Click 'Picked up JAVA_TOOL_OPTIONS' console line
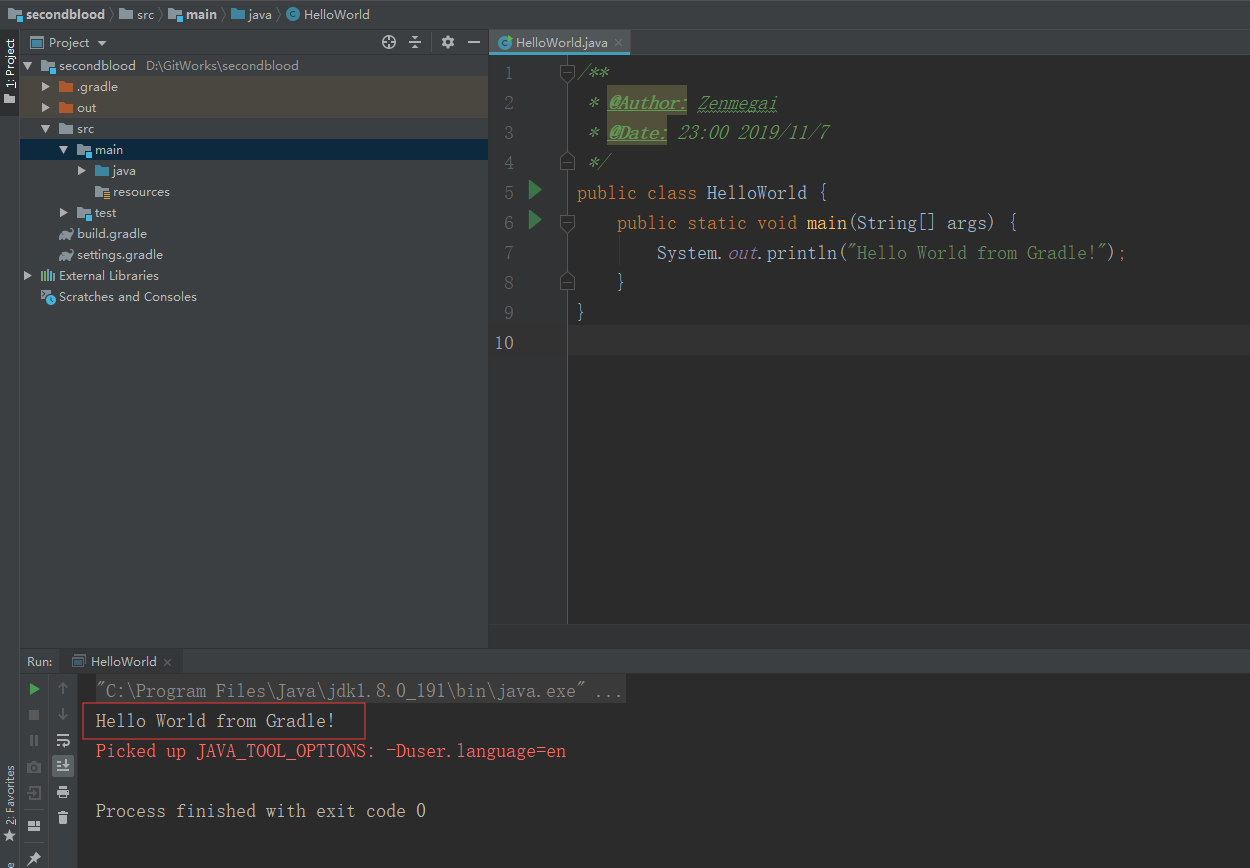 click(x=331, y=751)
